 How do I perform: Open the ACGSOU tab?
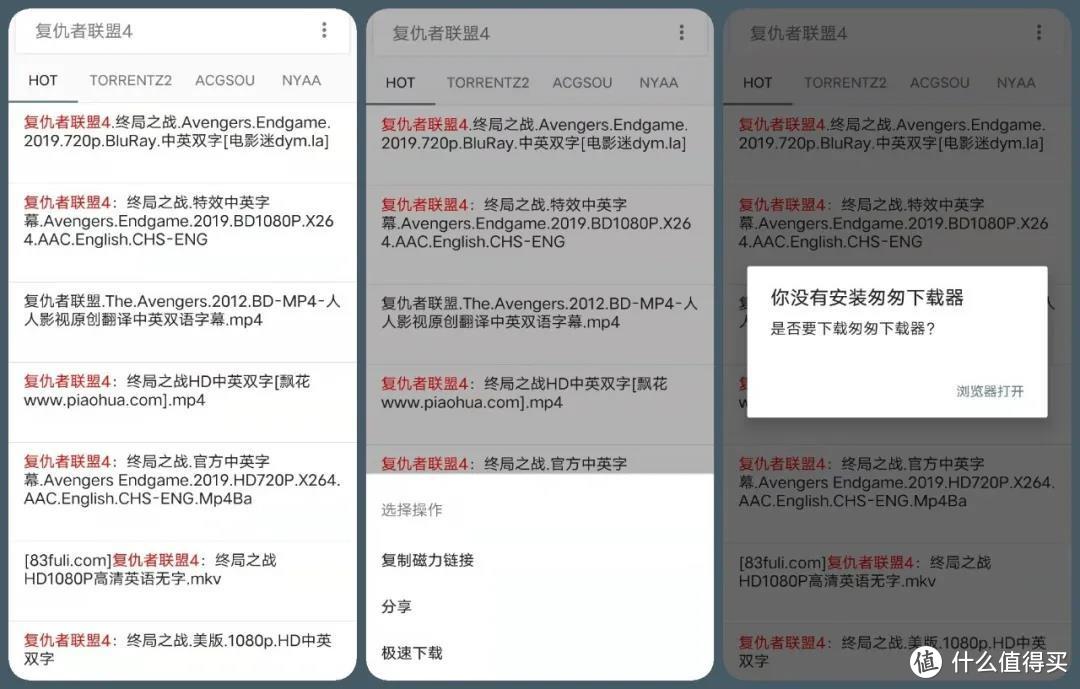pos(224,80)
